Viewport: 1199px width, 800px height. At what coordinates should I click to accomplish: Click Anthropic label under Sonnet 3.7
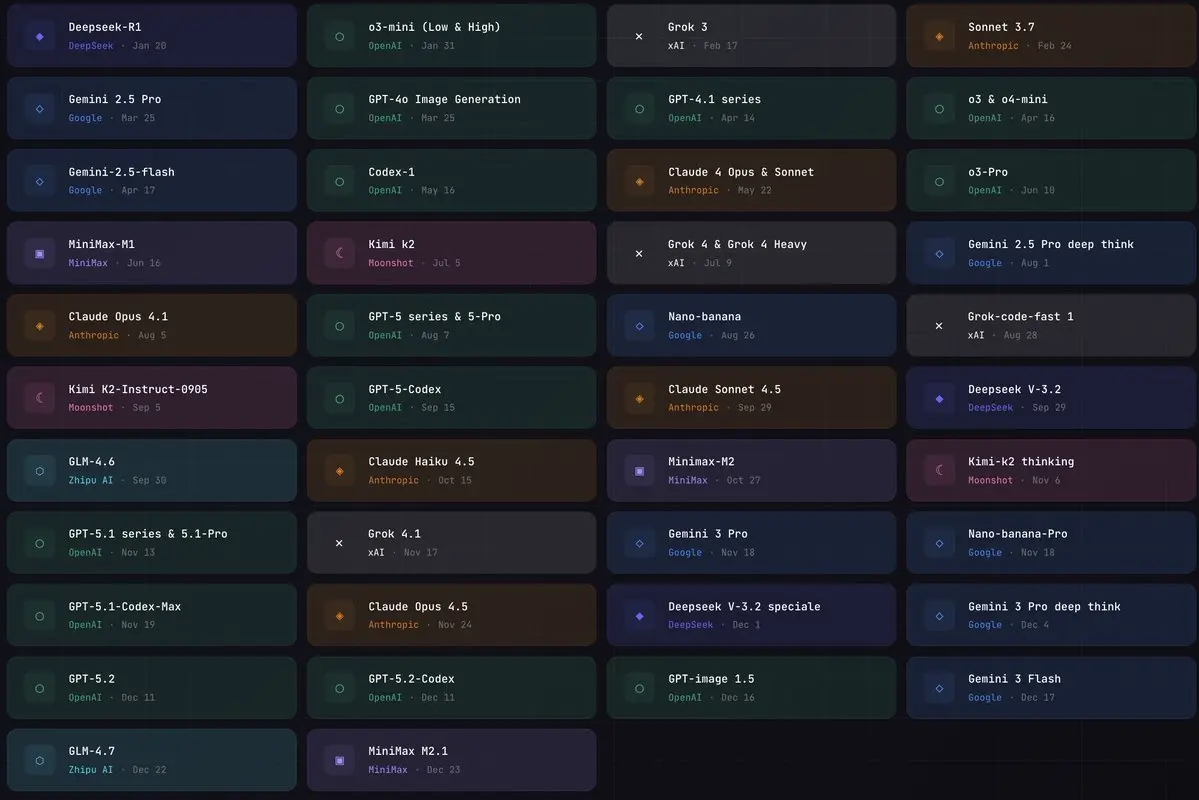click(x=993, y=46)
